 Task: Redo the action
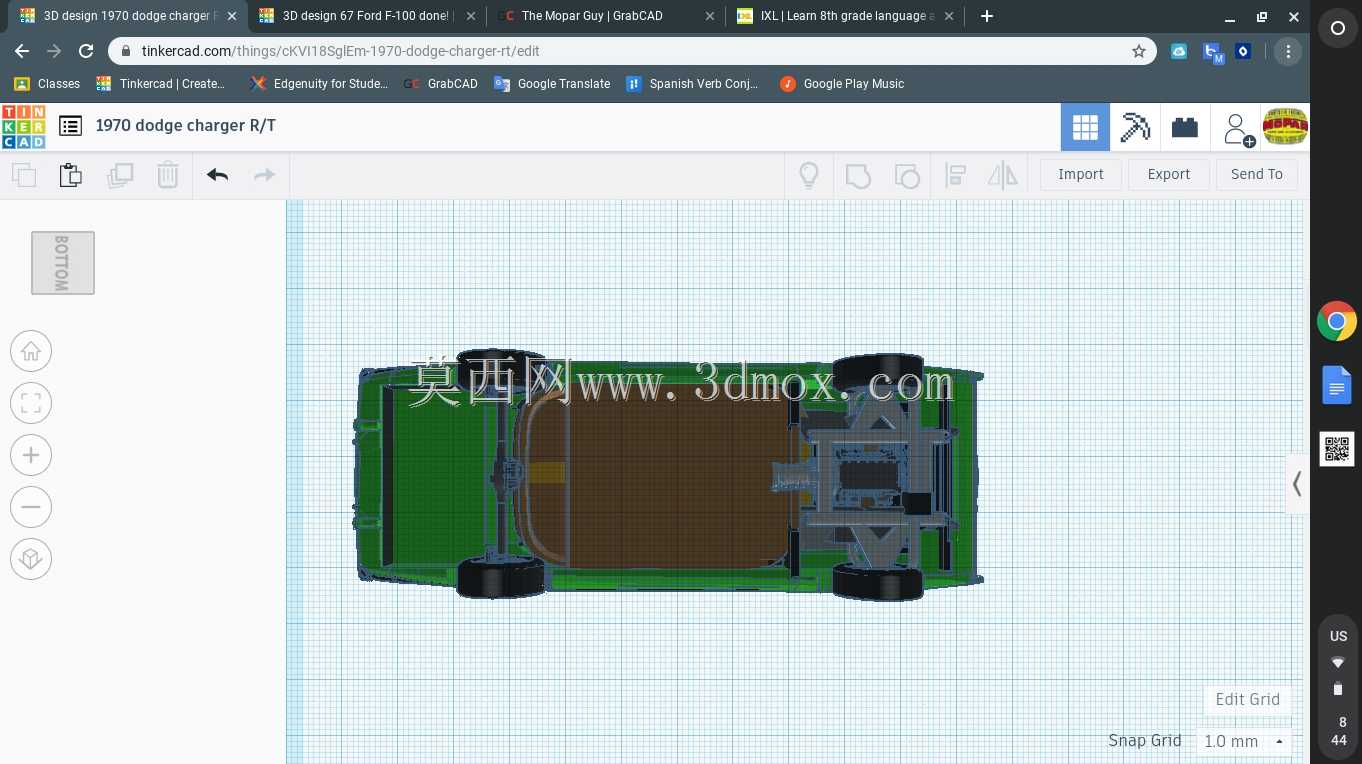264,175
